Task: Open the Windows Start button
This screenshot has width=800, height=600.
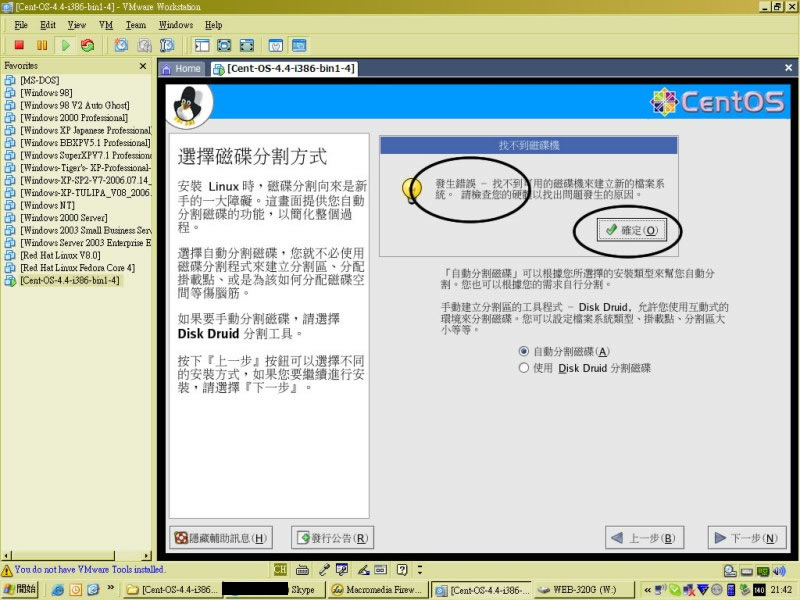Action: point(20,589)
